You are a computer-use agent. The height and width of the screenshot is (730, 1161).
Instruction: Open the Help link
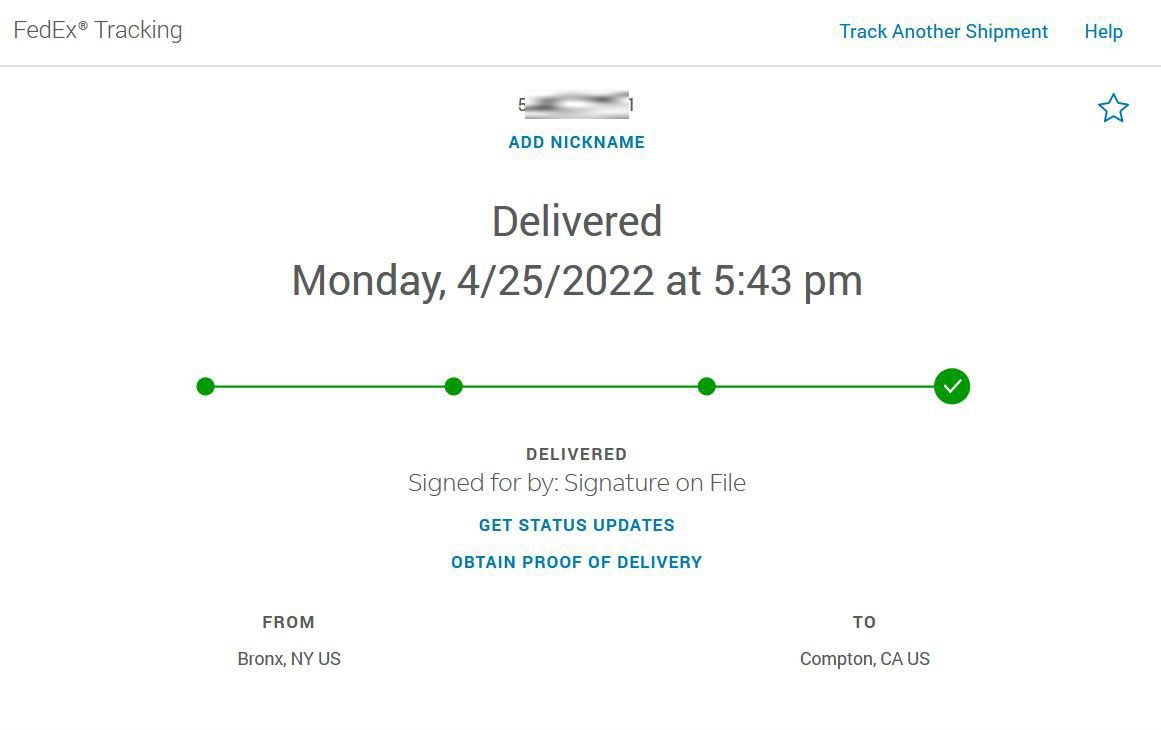coord(1103,32)
